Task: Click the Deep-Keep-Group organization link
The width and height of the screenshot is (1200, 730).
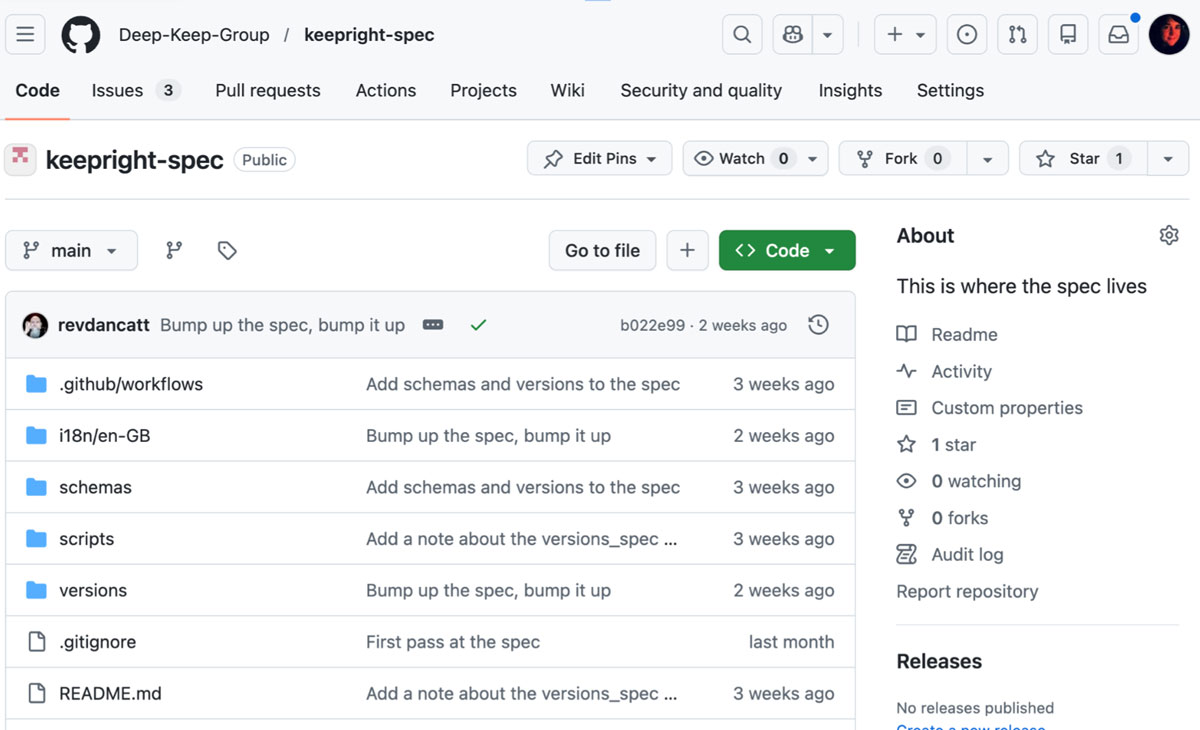Action: [x=194, y=35]
